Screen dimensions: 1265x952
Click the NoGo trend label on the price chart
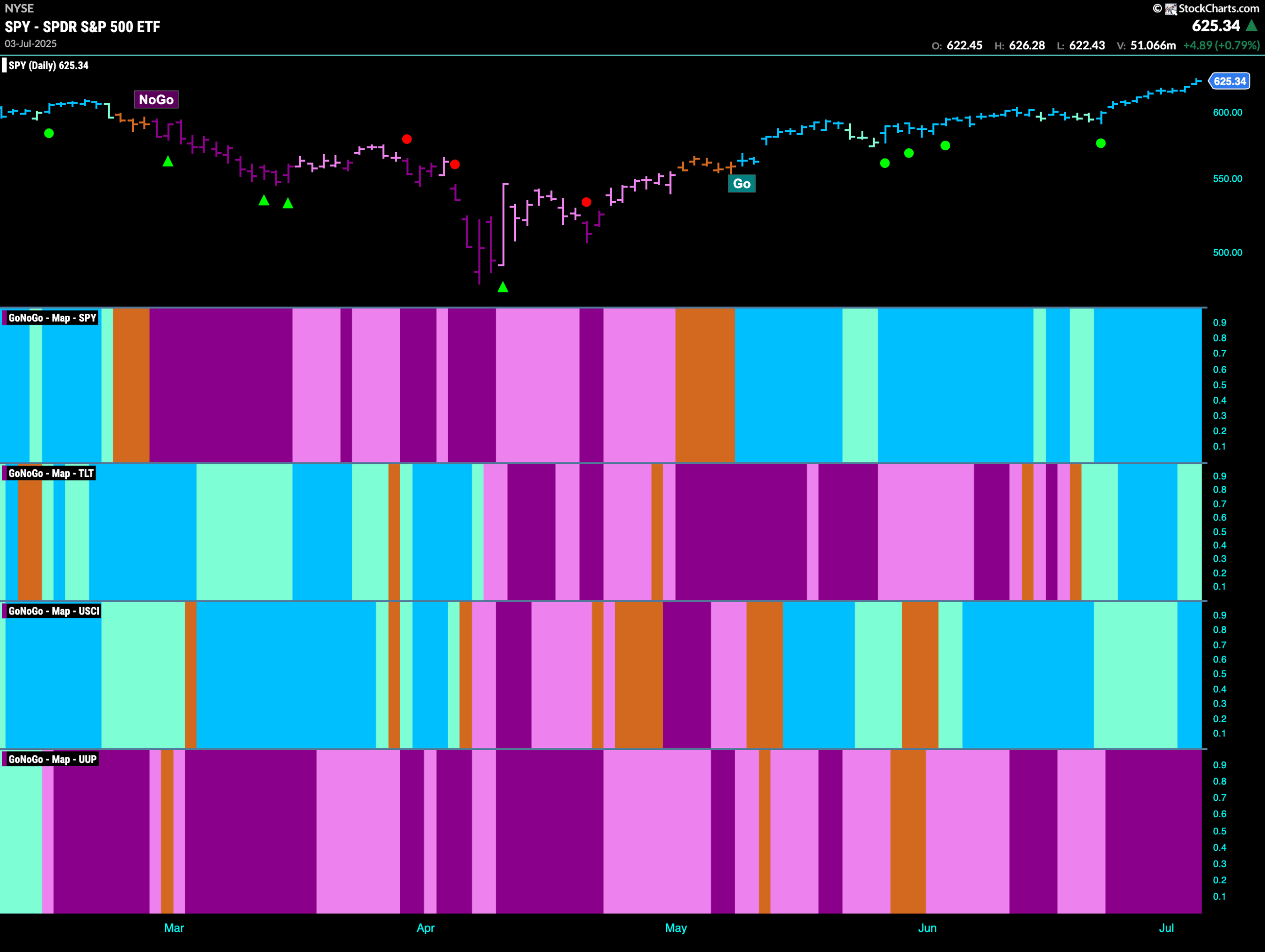point(156,99)
